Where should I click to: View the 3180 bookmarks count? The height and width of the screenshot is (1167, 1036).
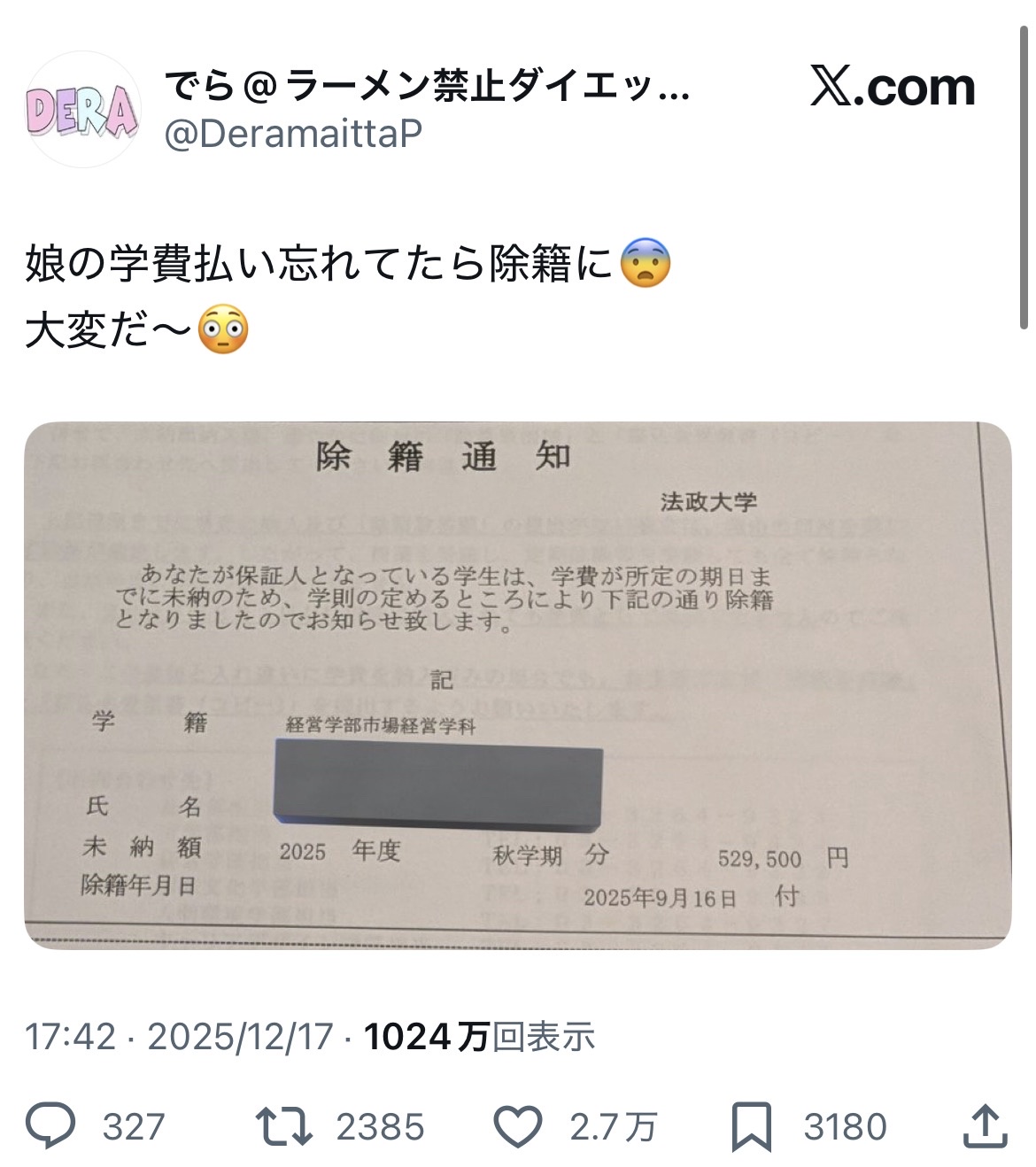click(845, 1127)
